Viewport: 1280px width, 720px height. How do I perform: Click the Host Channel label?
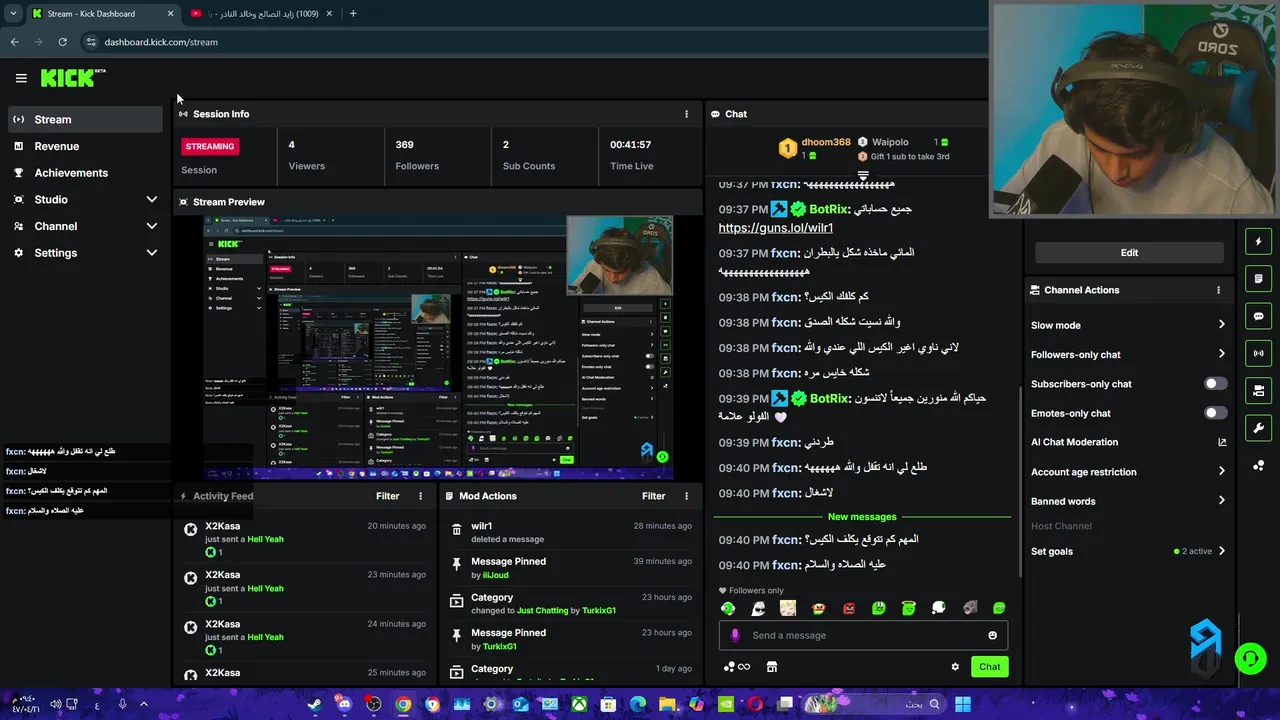coord(1061,526)
